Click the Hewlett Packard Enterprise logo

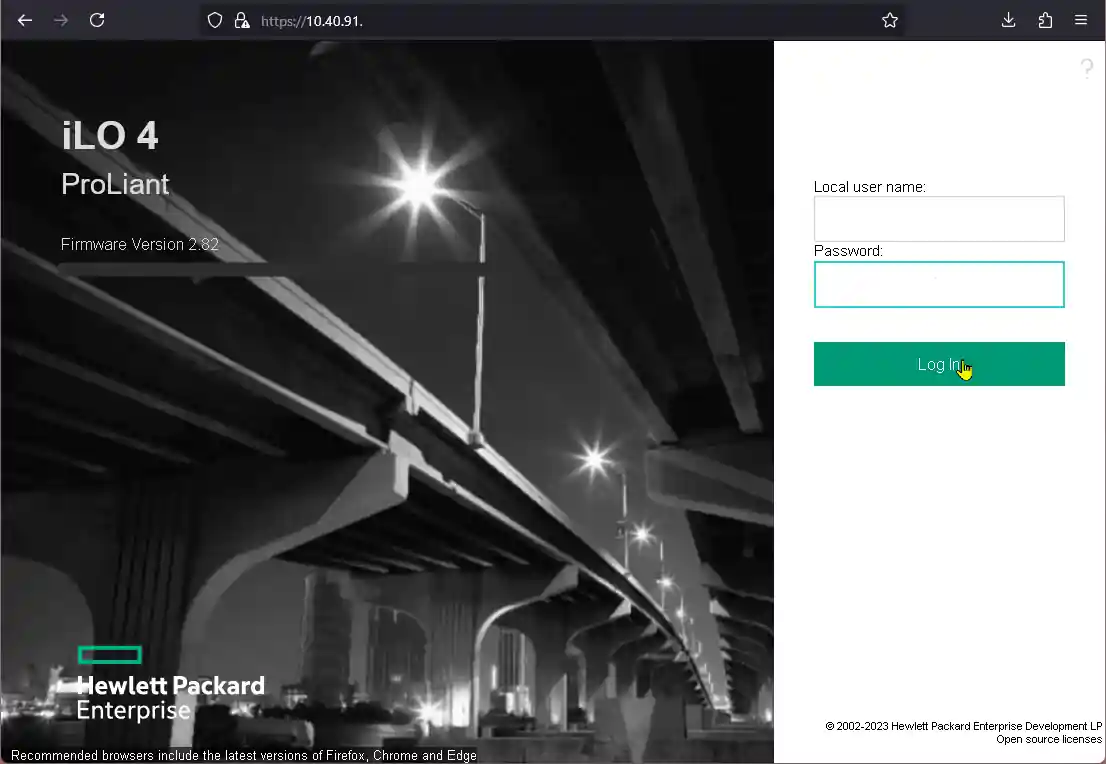tap(170, 684)
